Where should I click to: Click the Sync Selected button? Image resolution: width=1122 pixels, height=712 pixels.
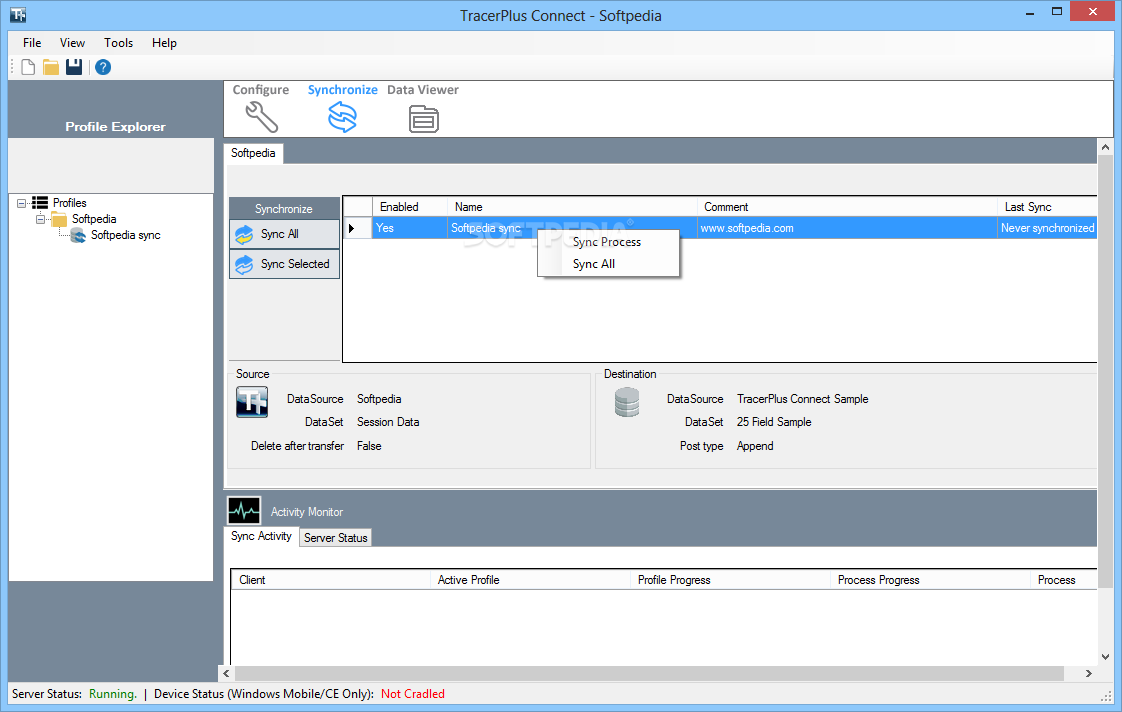coord(284,264)
